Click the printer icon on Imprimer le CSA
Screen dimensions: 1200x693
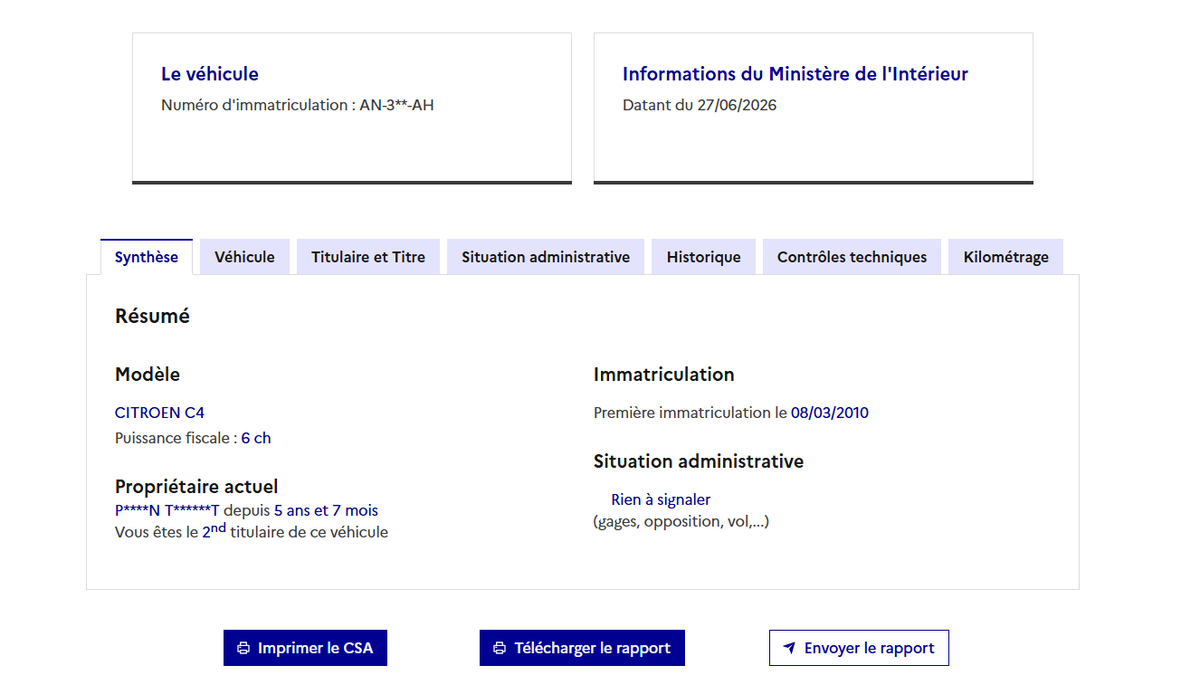243,648
